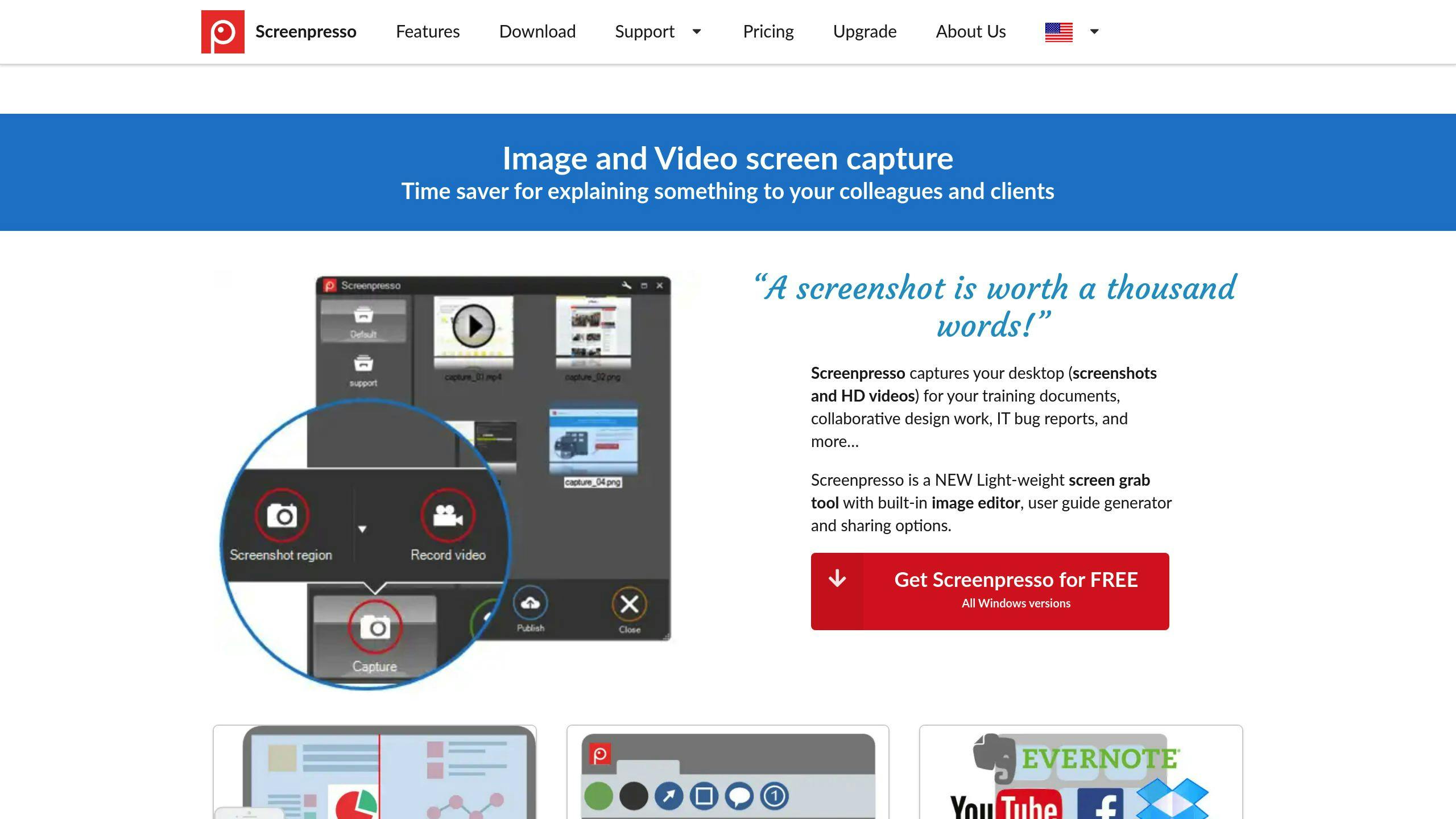Click the Upgrade navigation link

click(864, 32)
